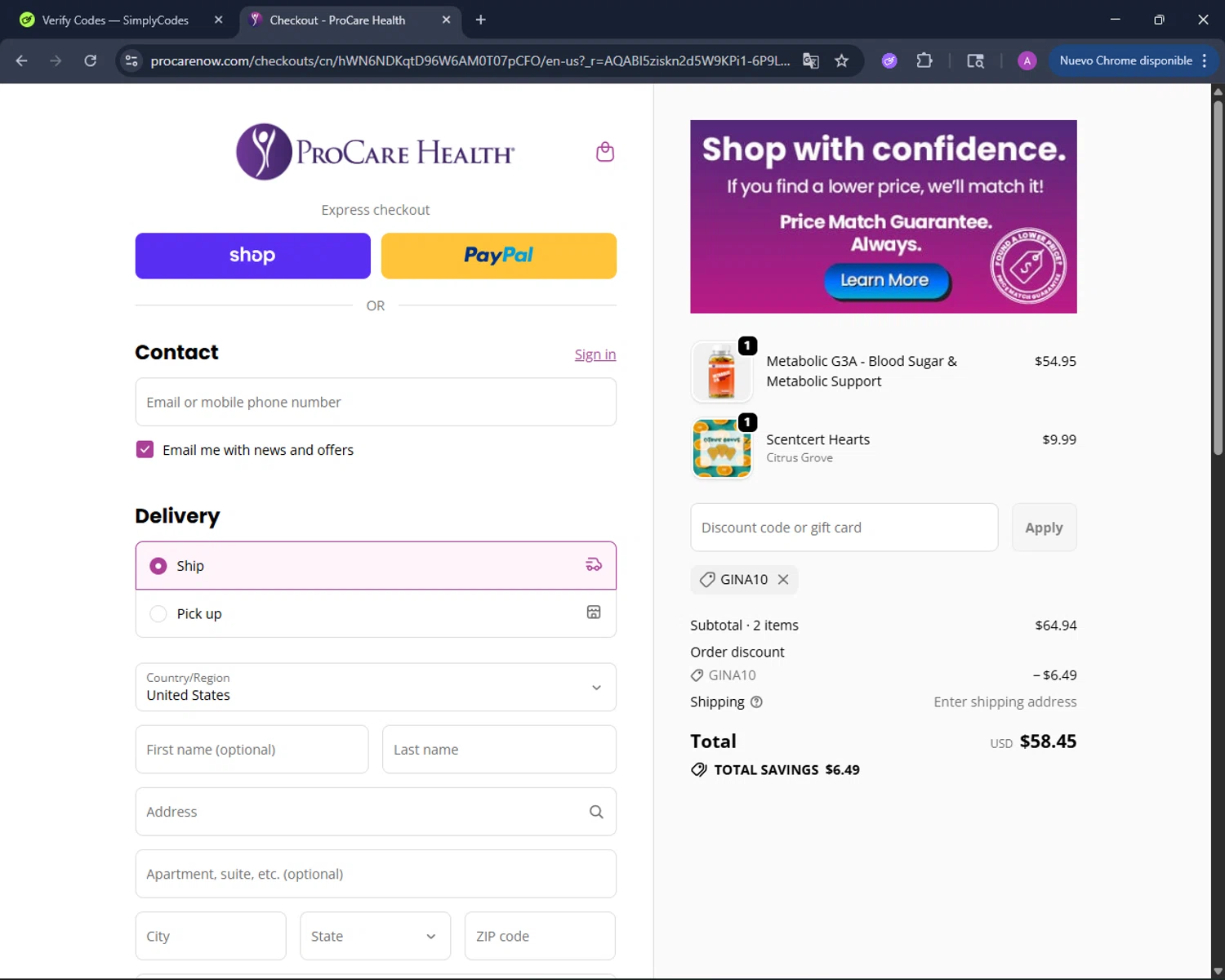
Task: Close the Verify Codes SimplyCodes tab
Action: pos(219,20)
